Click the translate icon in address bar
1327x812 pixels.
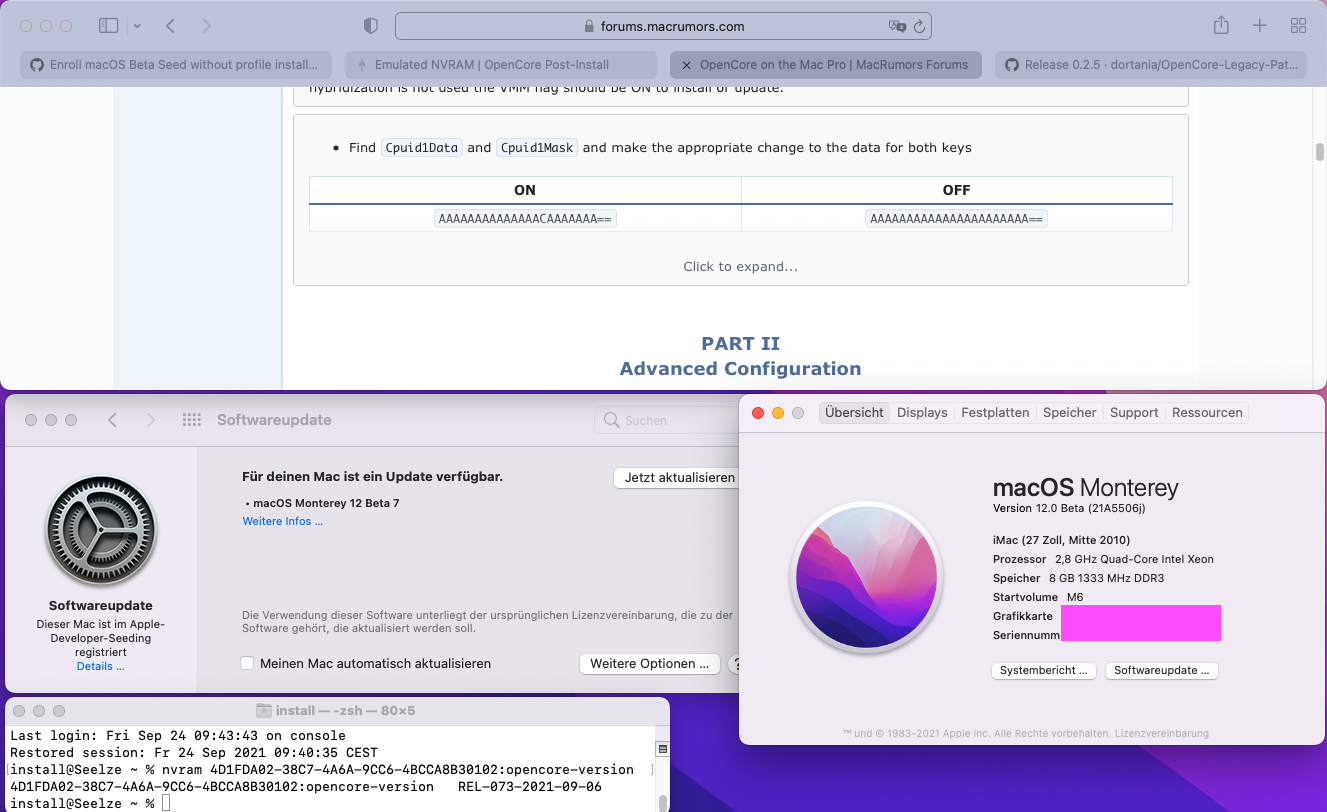[896, 26]
